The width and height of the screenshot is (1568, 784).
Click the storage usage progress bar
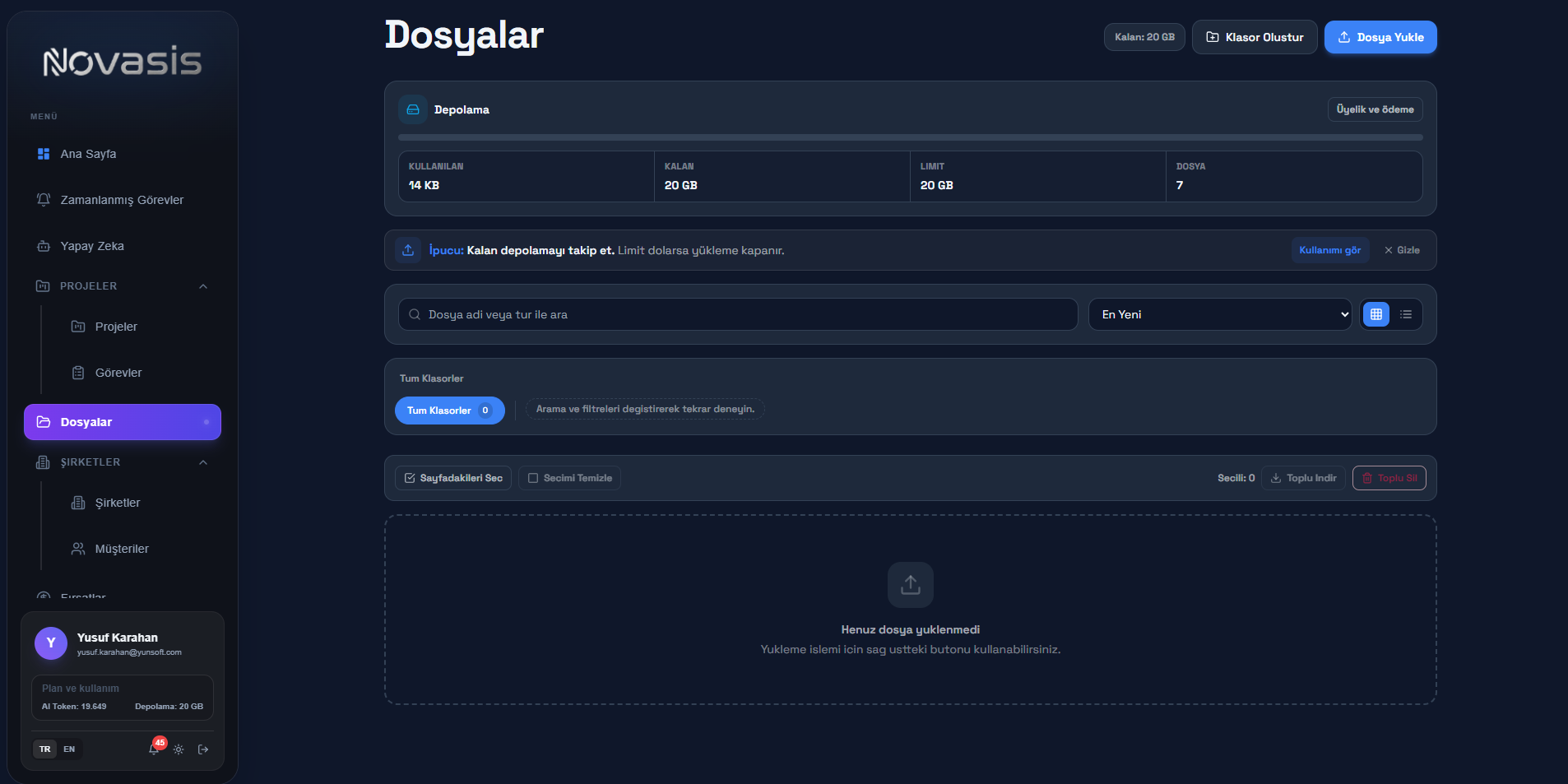pos(911,137)
